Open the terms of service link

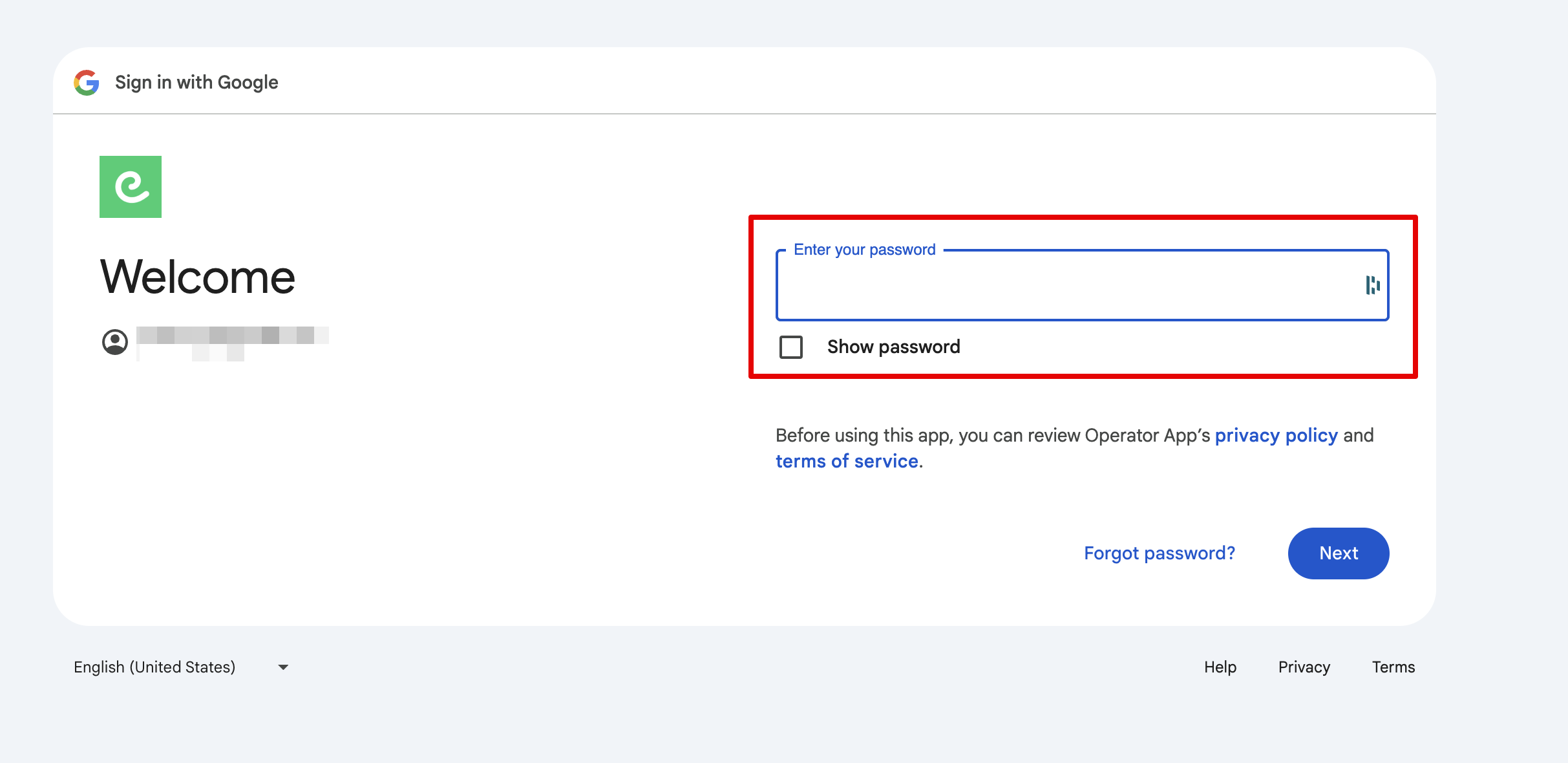point(847,462)
